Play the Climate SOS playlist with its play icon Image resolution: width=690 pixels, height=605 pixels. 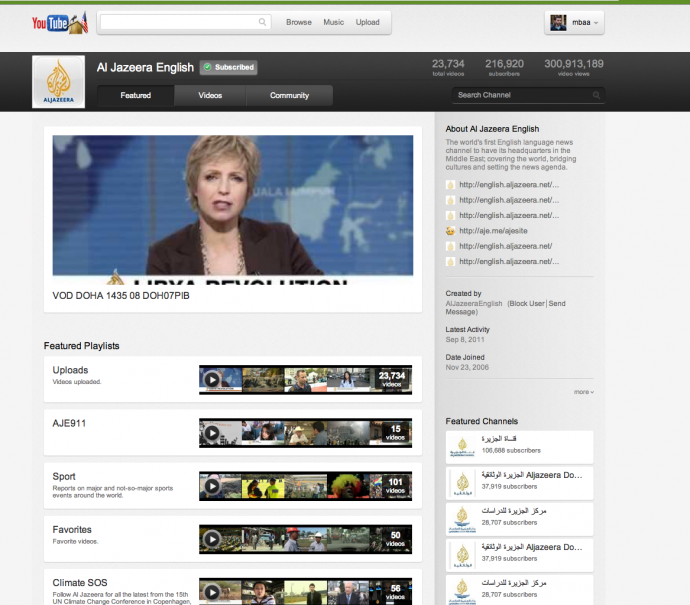point(212,592)
